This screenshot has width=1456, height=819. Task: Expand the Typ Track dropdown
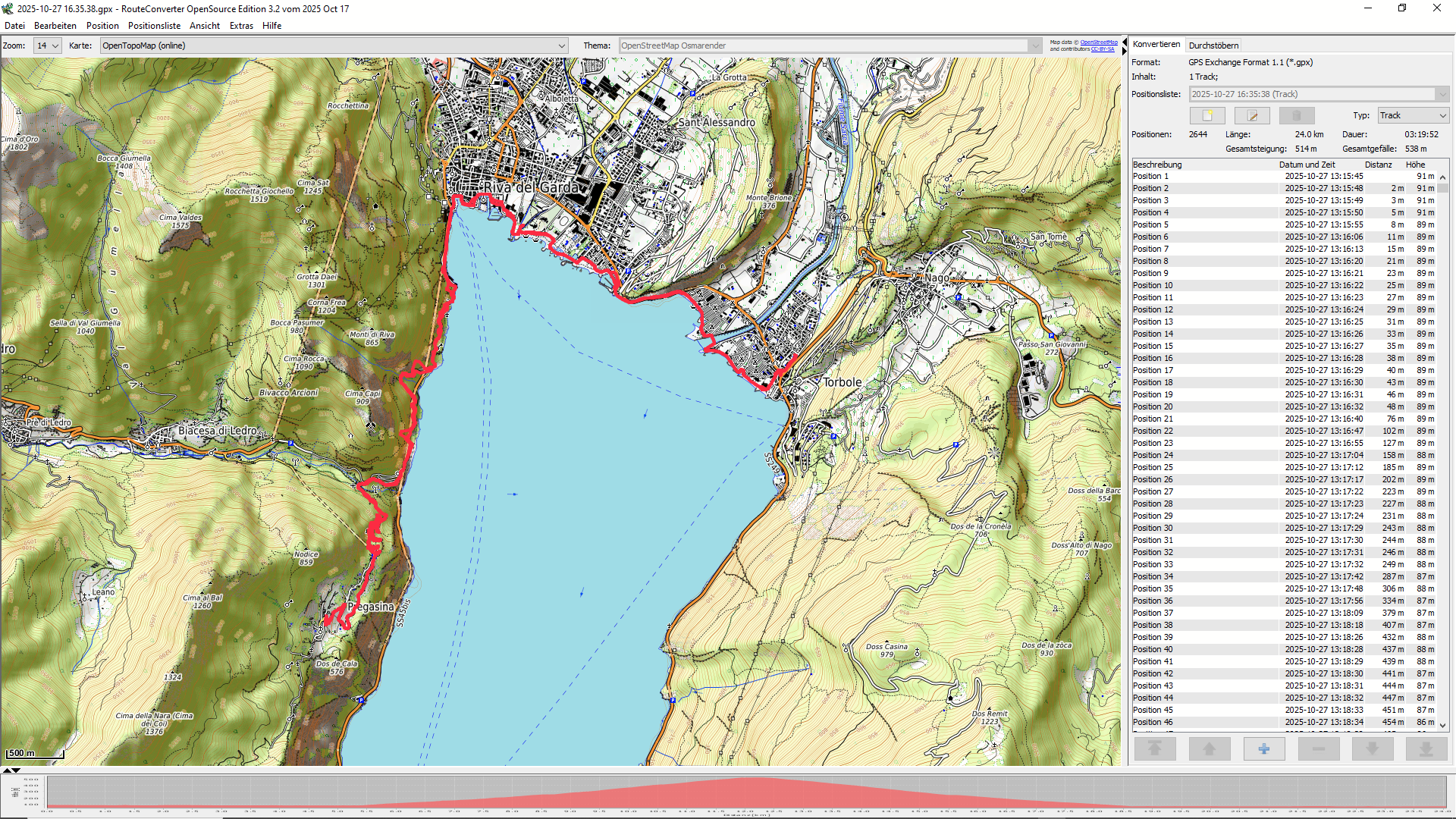(x=1414, y=115)
